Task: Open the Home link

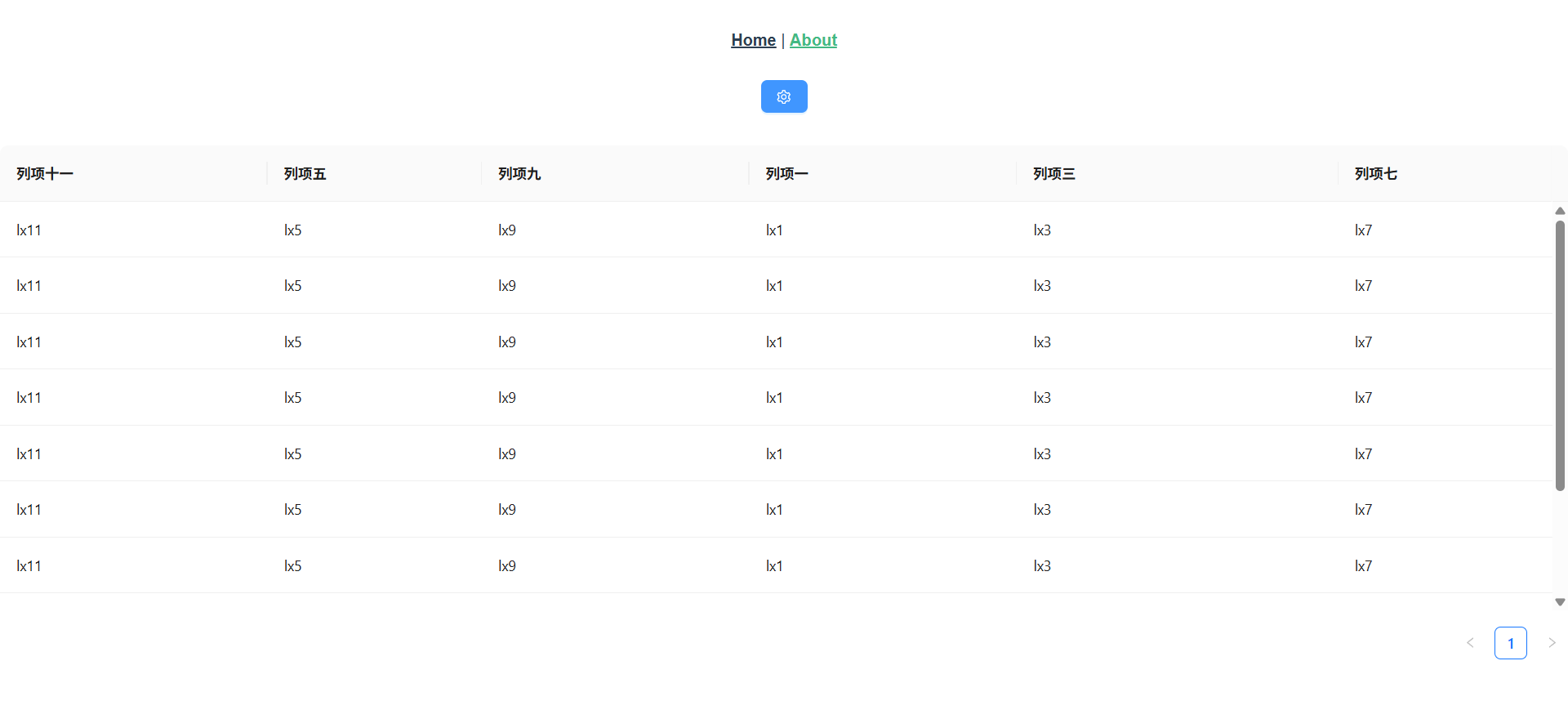Action: [753, 40]
